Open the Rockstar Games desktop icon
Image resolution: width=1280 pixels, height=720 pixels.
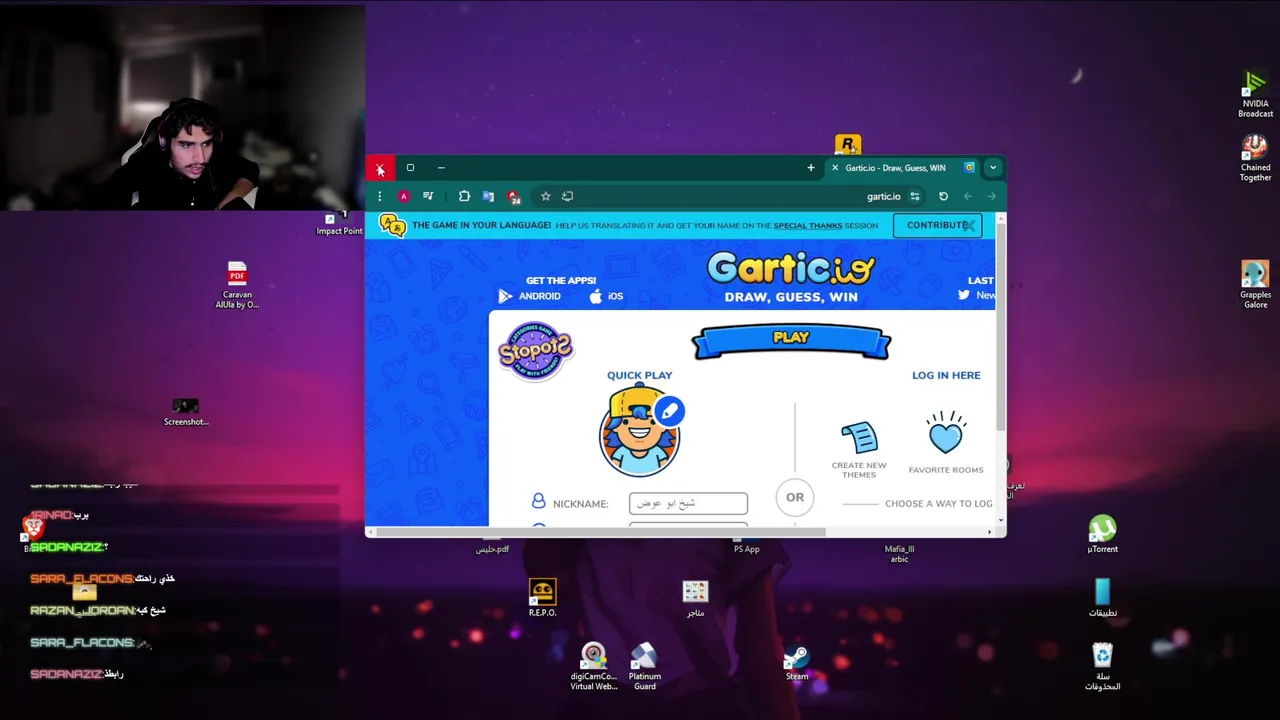pos(847,146)
